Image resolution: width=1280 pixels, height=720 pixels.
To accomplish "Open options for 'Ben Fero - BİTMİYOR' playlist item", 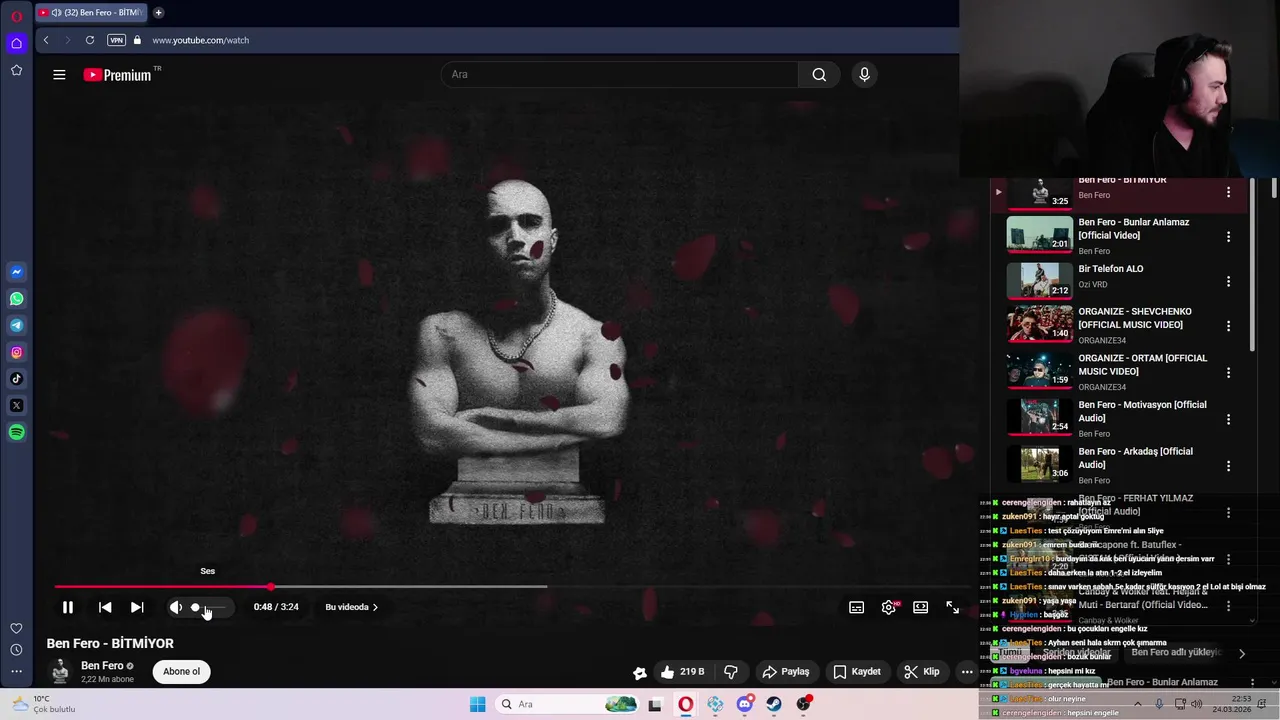I will tap(1228, 192).
